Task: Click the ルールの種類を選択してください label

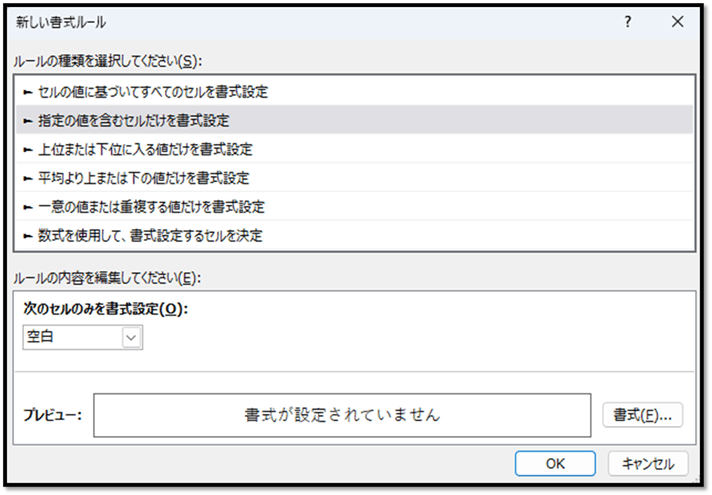Action: click(x=114, y=61)
